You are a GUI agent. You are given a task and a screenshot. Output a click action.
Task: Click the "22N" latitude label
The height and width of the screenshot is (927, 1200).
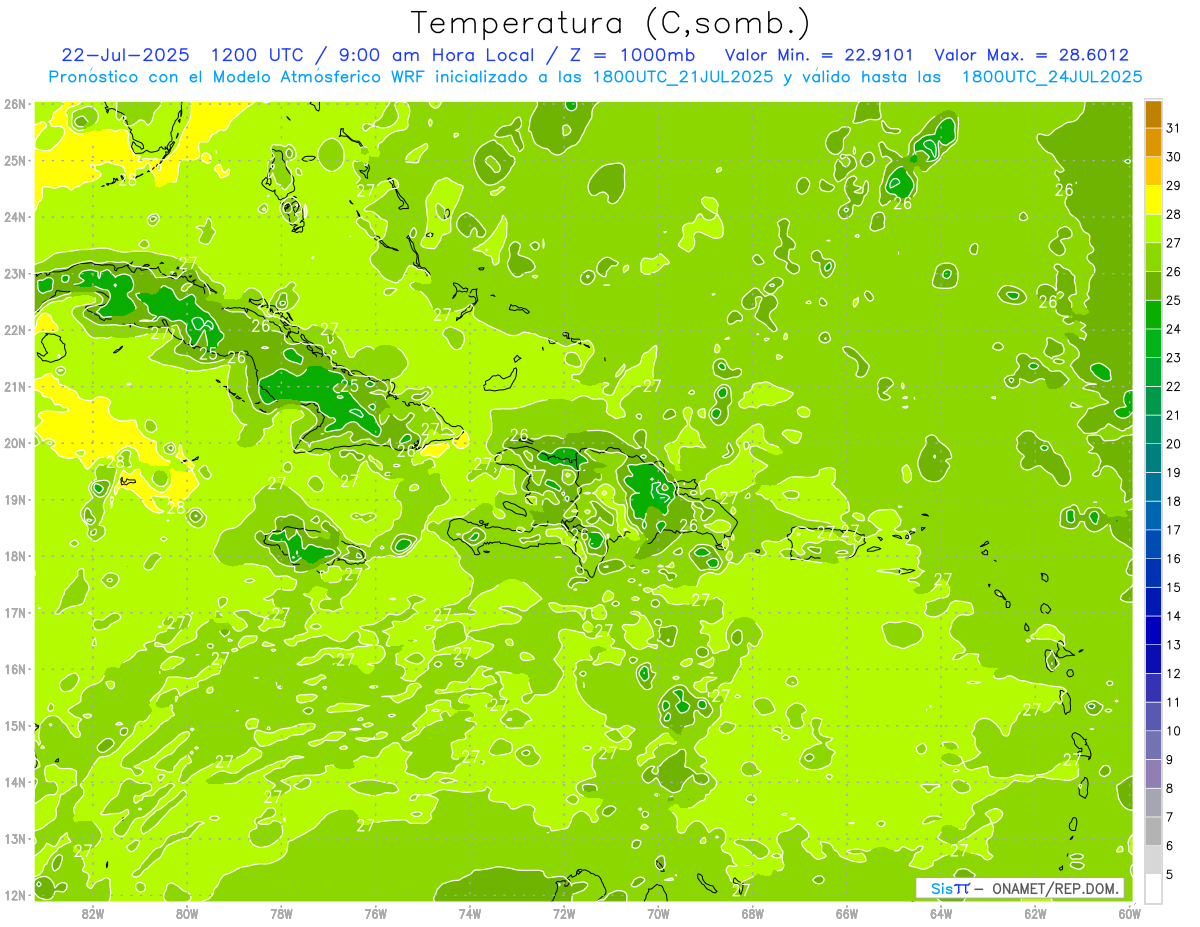15,330
